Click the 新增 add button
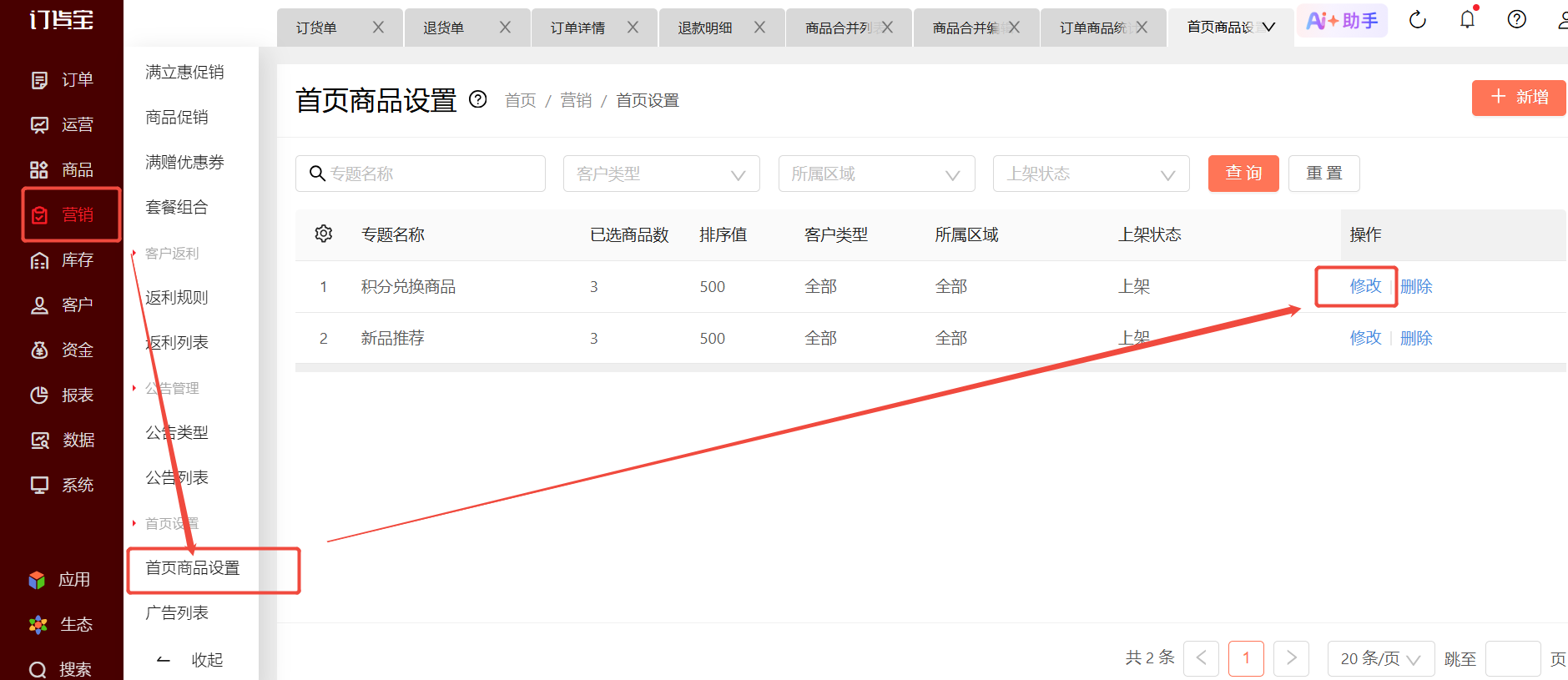 click(1519, 98)
